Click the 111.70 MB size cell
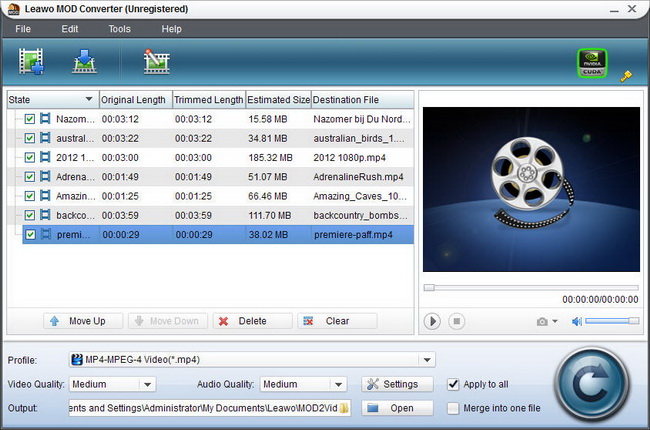The width and height of the screenshot is (650, 430). (x=269, y=215)
